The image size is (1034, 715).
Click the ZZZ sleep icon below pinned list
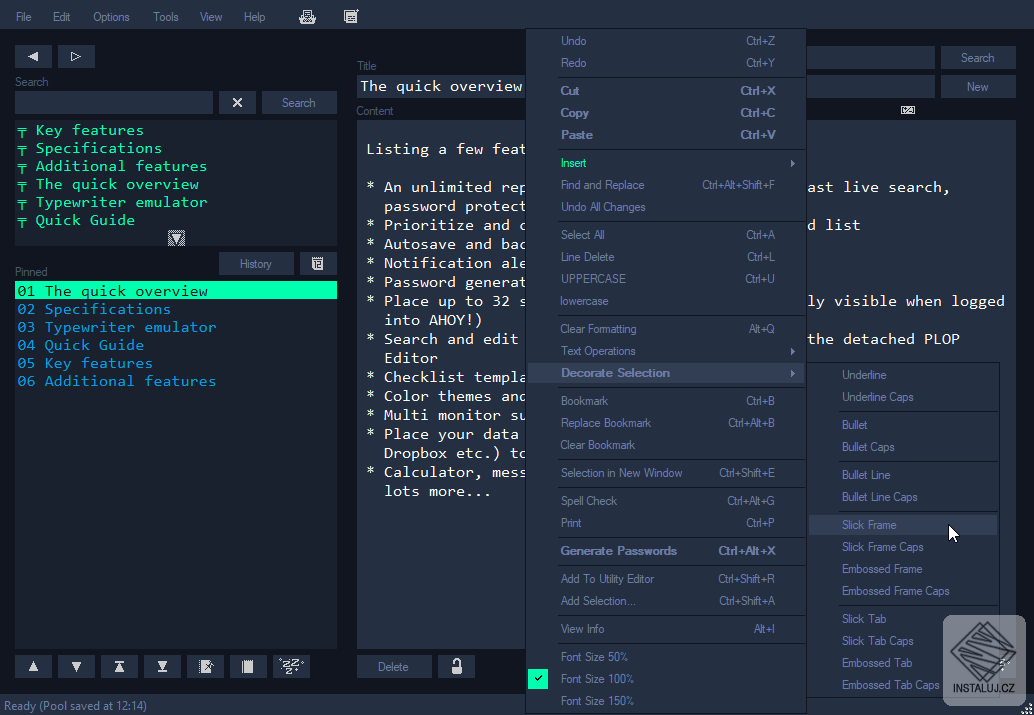coord(291,667)
